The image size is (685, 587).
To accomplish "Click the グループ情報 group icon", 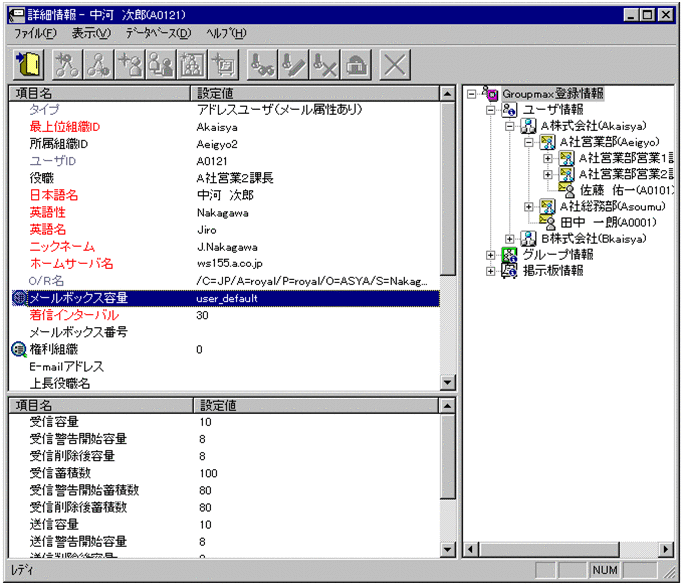I will (x=509, y=255).
